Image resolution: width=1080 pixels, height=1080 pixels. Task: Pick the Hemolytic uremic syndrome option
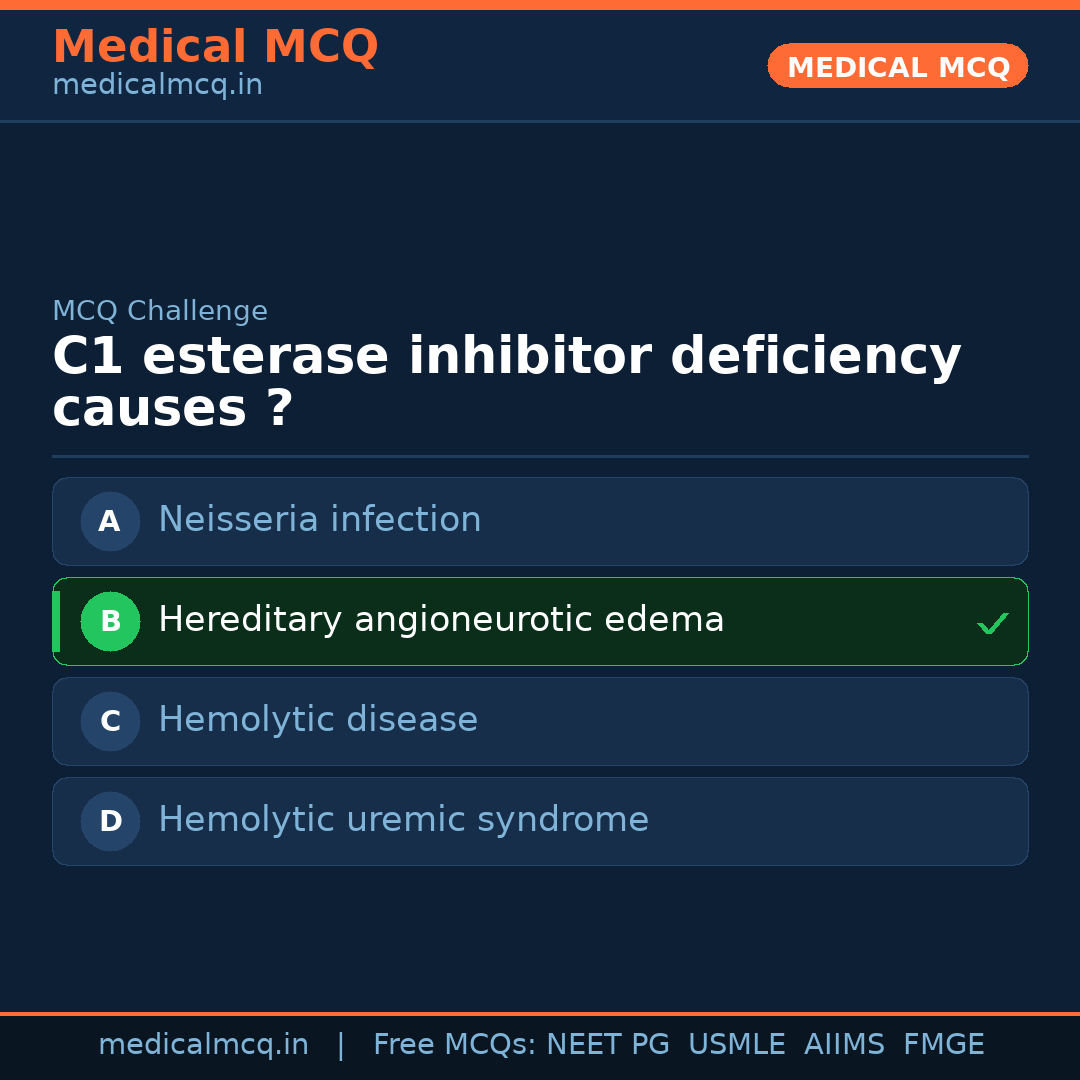click(403, 820)
